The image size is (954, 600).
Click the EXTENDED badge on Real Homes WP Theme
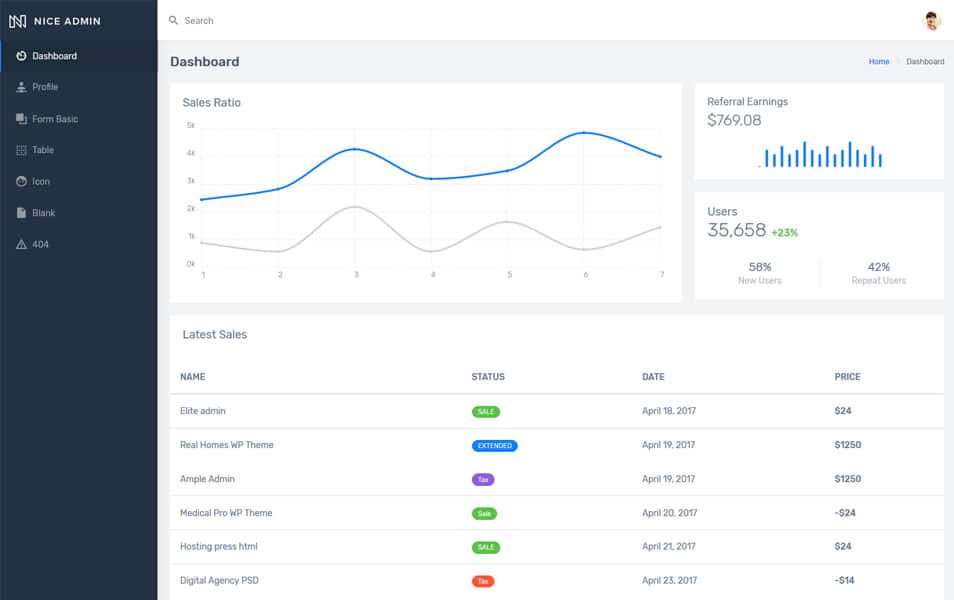[495, 445]
